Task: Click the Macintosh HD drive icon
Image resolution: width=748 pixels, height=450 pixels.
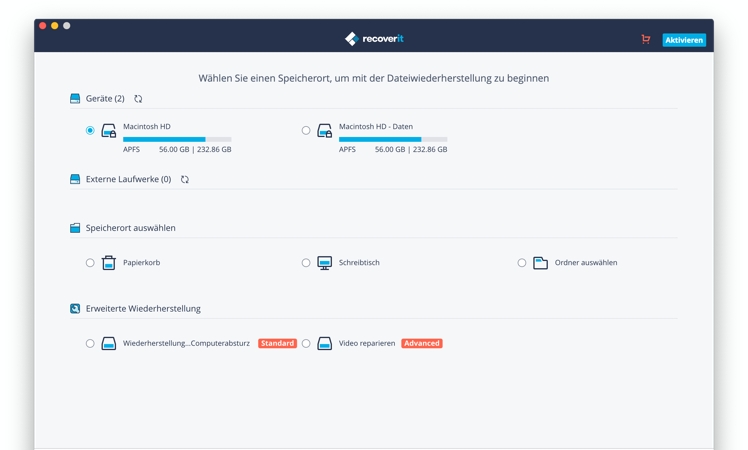Action: [x=108, y=131]
